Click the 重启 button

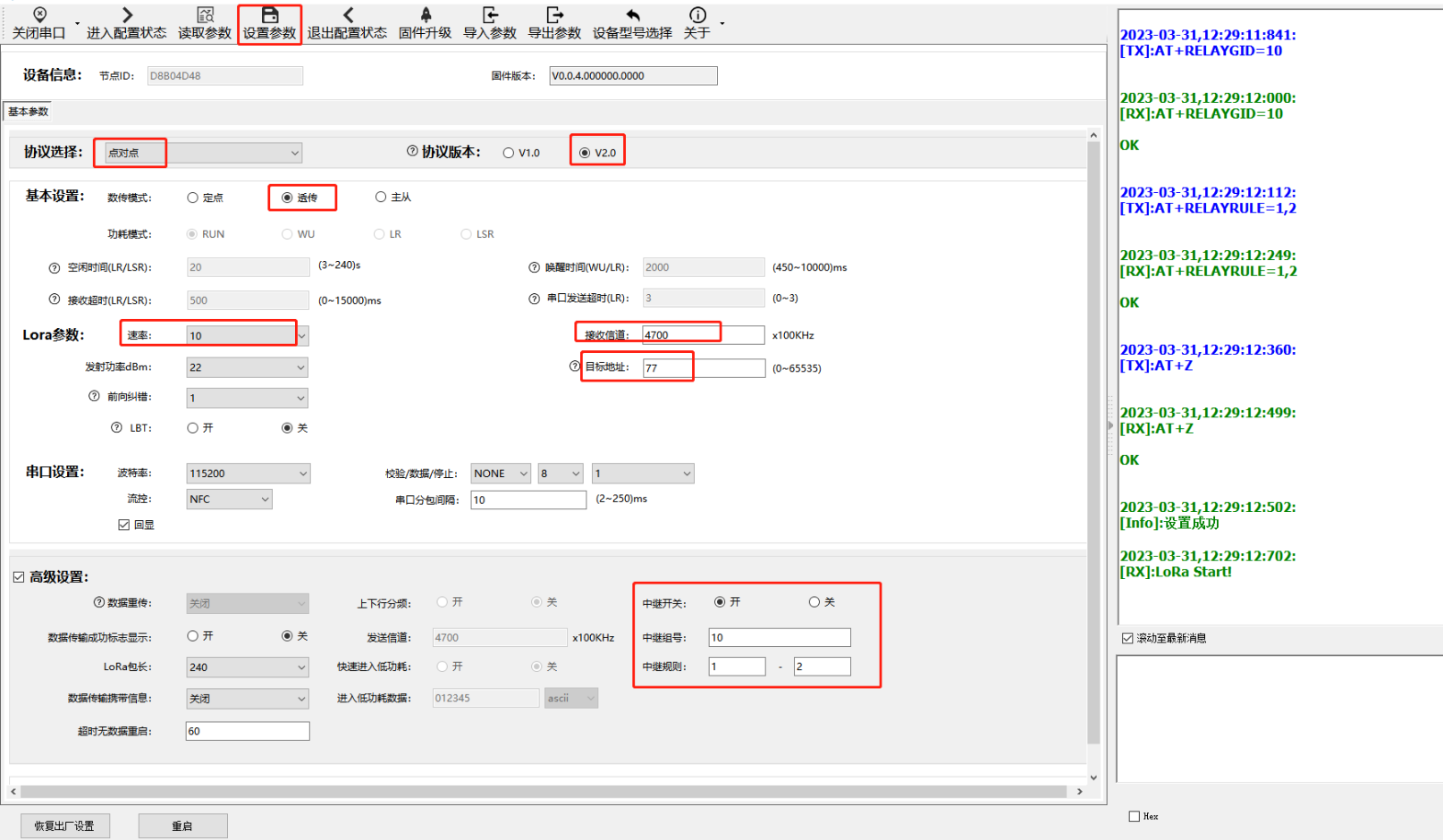pyautogui.click(x=182, y=826)
